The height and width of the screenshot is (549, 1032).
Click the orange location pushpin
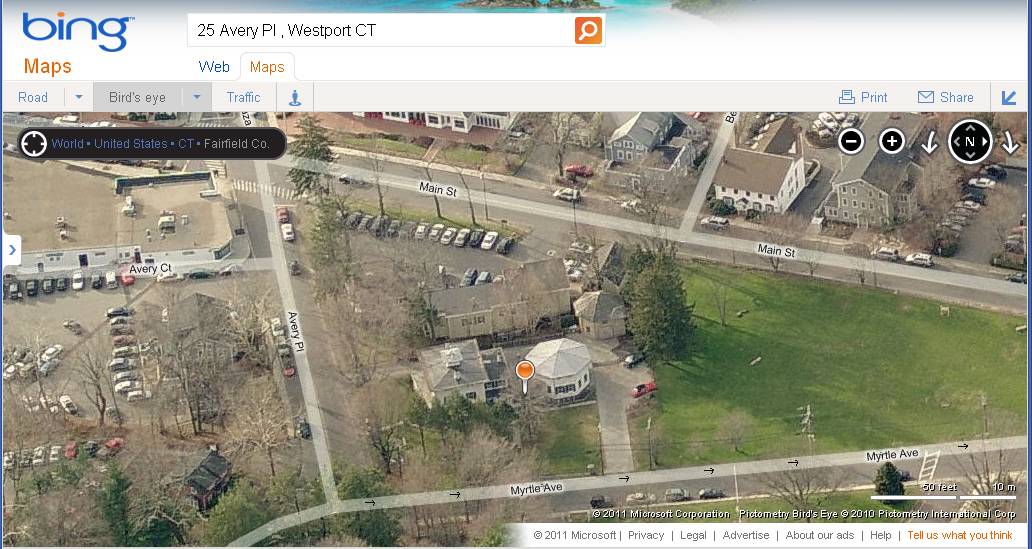click(525, 377)
